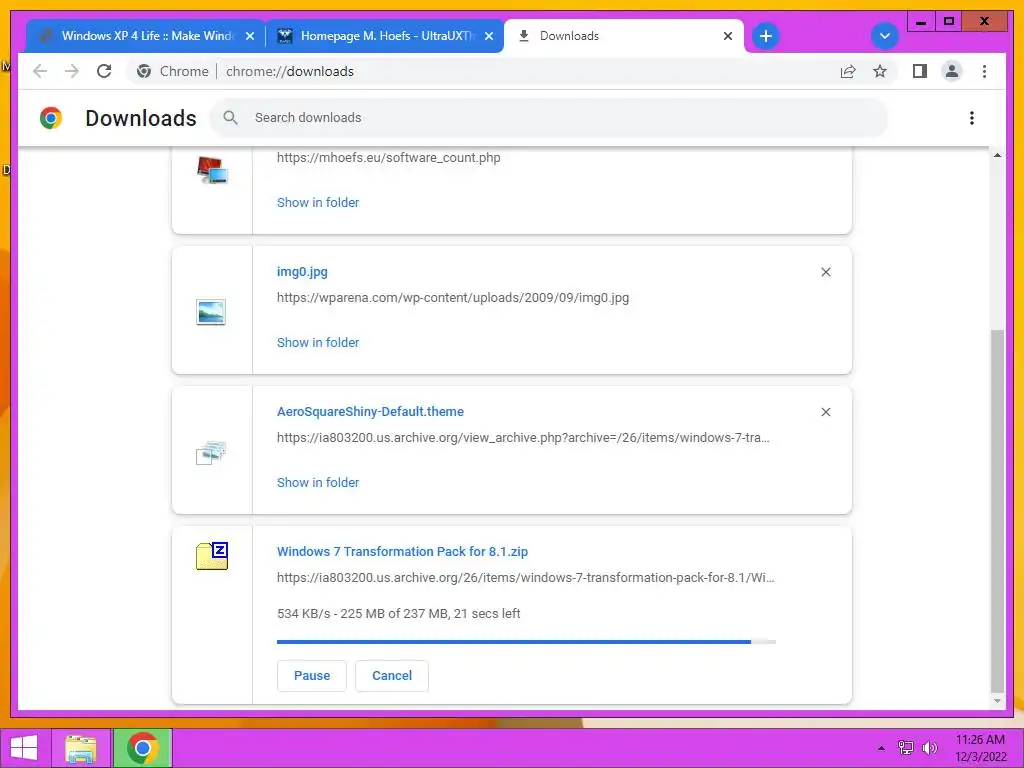Viewport: 1024px width, 768px height.
Task: Click the 534 KB/s download status text
Action: (x=399, y=613)
